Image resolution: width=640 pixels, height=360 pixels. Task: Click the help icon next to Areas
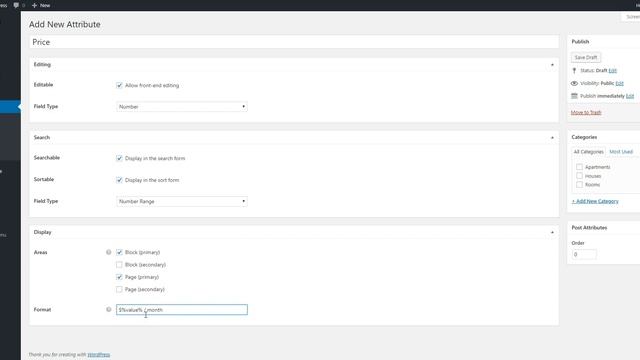point(109,252)
